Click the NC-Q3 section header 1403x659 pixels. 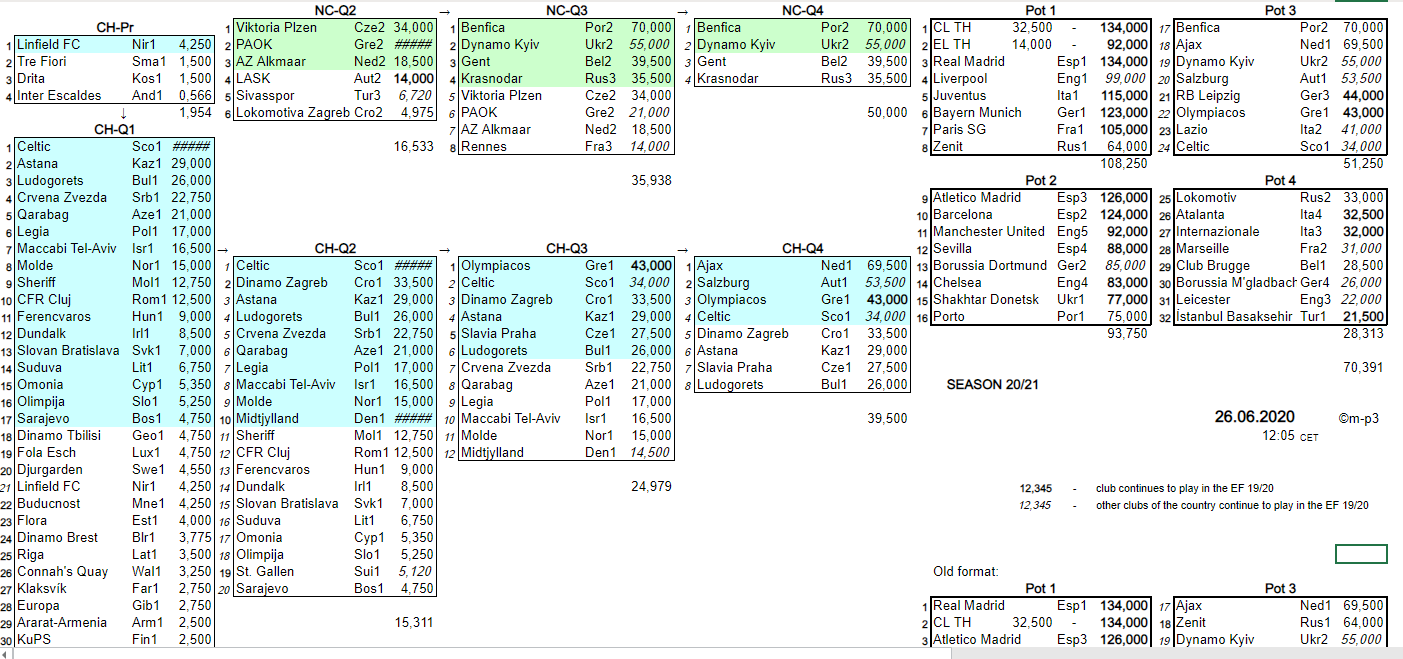click(567, 11)
